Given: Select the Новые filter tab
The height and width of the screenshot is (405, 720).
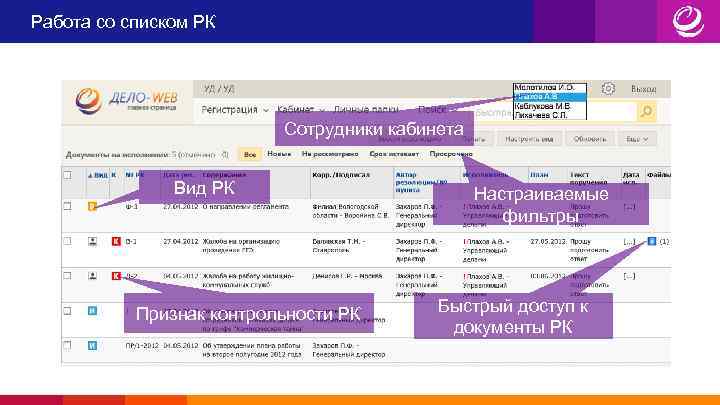Looking at the screenshot, I should [x=279, y=154].
